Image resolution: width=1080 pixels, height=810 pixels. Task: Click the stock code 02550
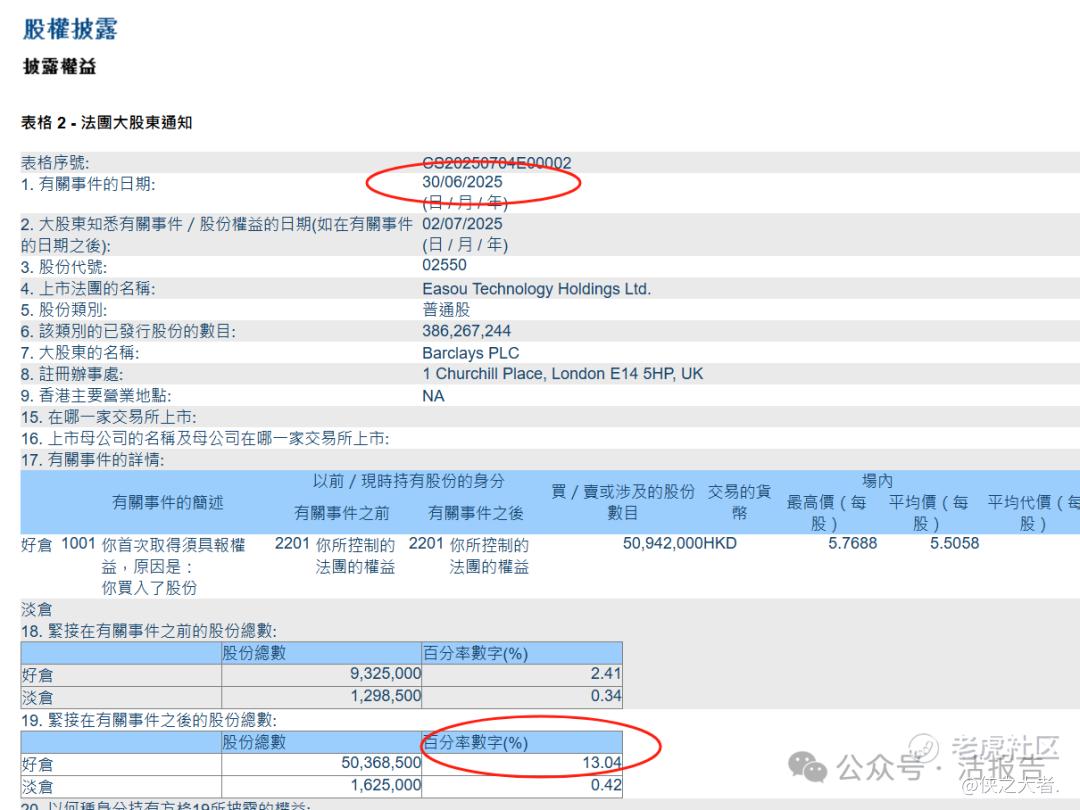[x=444, y=265]
